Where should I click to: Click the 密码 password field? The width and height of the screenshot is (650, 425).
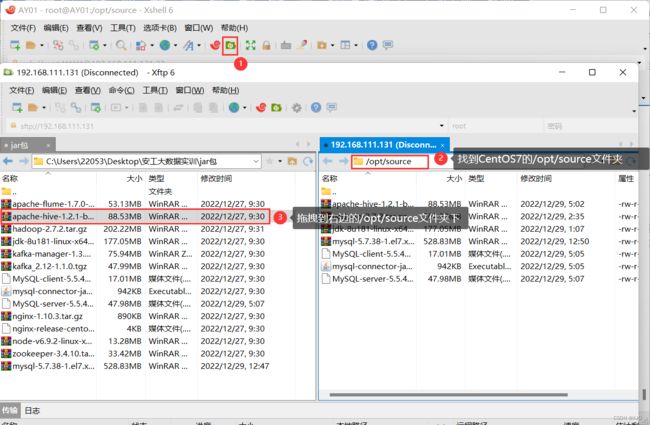(x=589, y=126)
